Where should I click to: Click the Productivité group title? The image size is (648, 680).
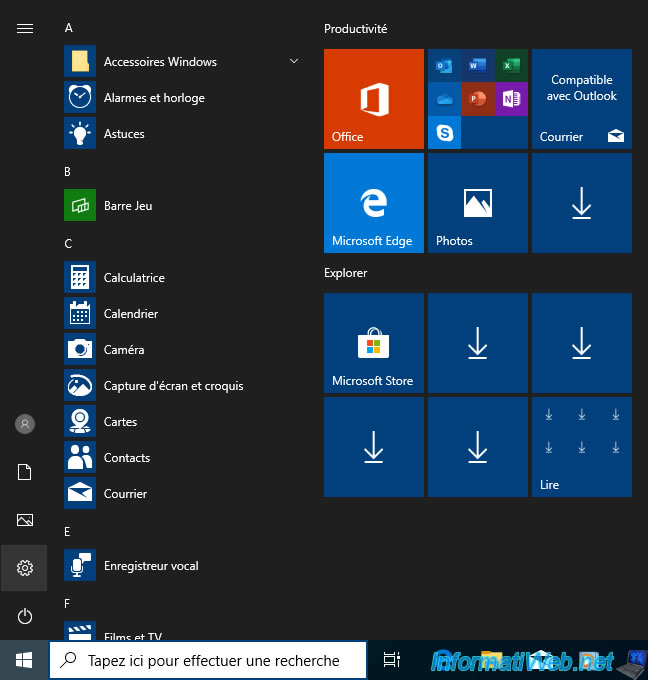point(355,29)
